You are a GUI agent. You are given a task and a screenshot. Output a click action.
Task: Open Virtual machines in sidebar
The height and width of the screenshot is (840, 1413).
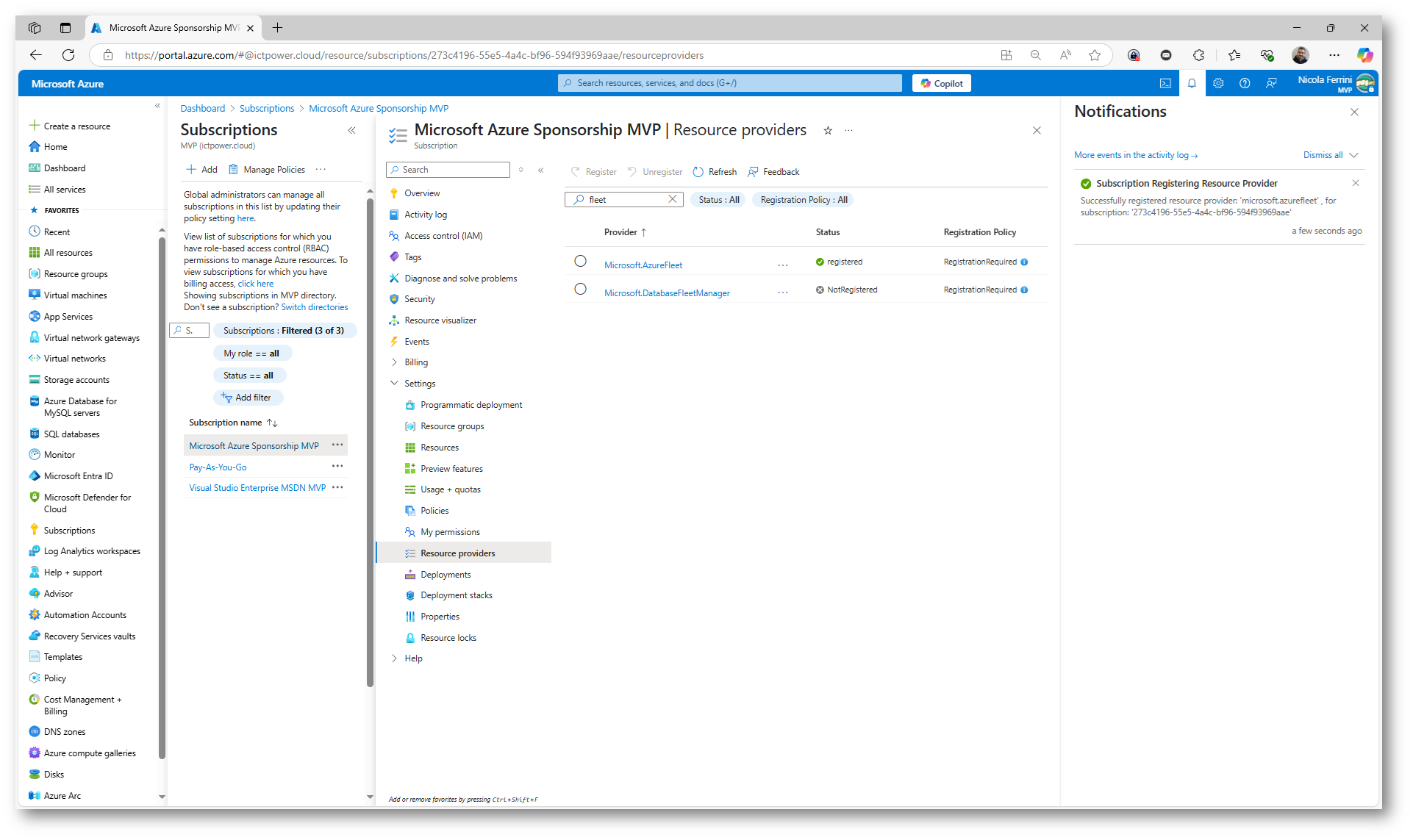click(75, 295)
